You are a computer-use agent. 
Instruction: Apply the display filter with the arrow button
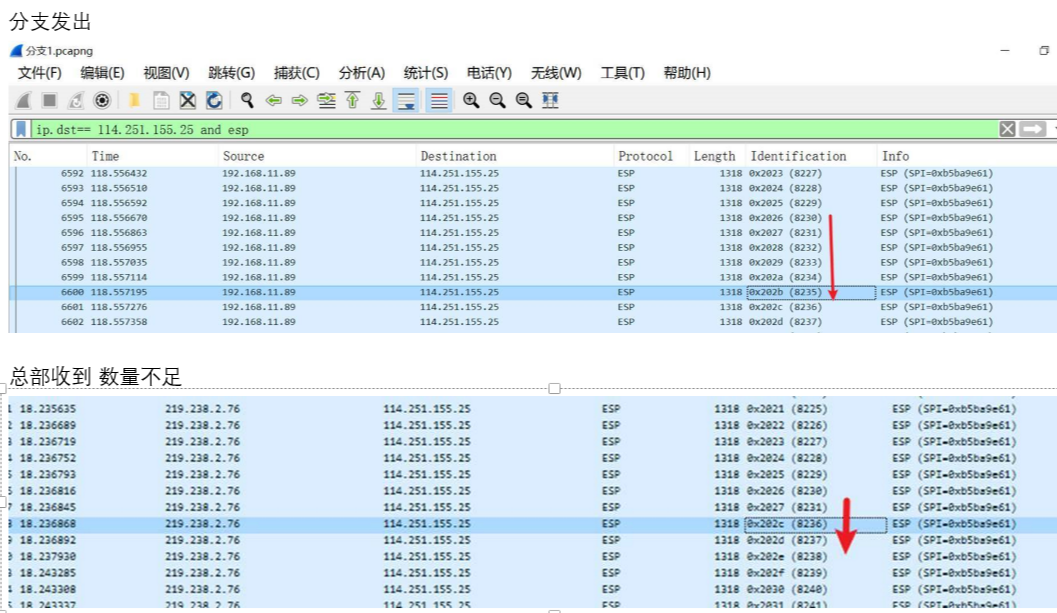point(1032,129)
